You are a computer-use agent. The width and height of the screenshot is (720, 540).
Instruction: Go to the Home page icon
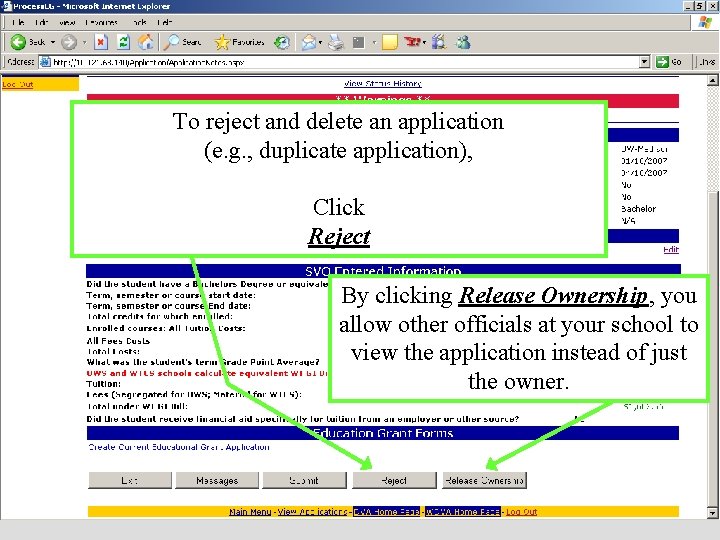point(146,42)
